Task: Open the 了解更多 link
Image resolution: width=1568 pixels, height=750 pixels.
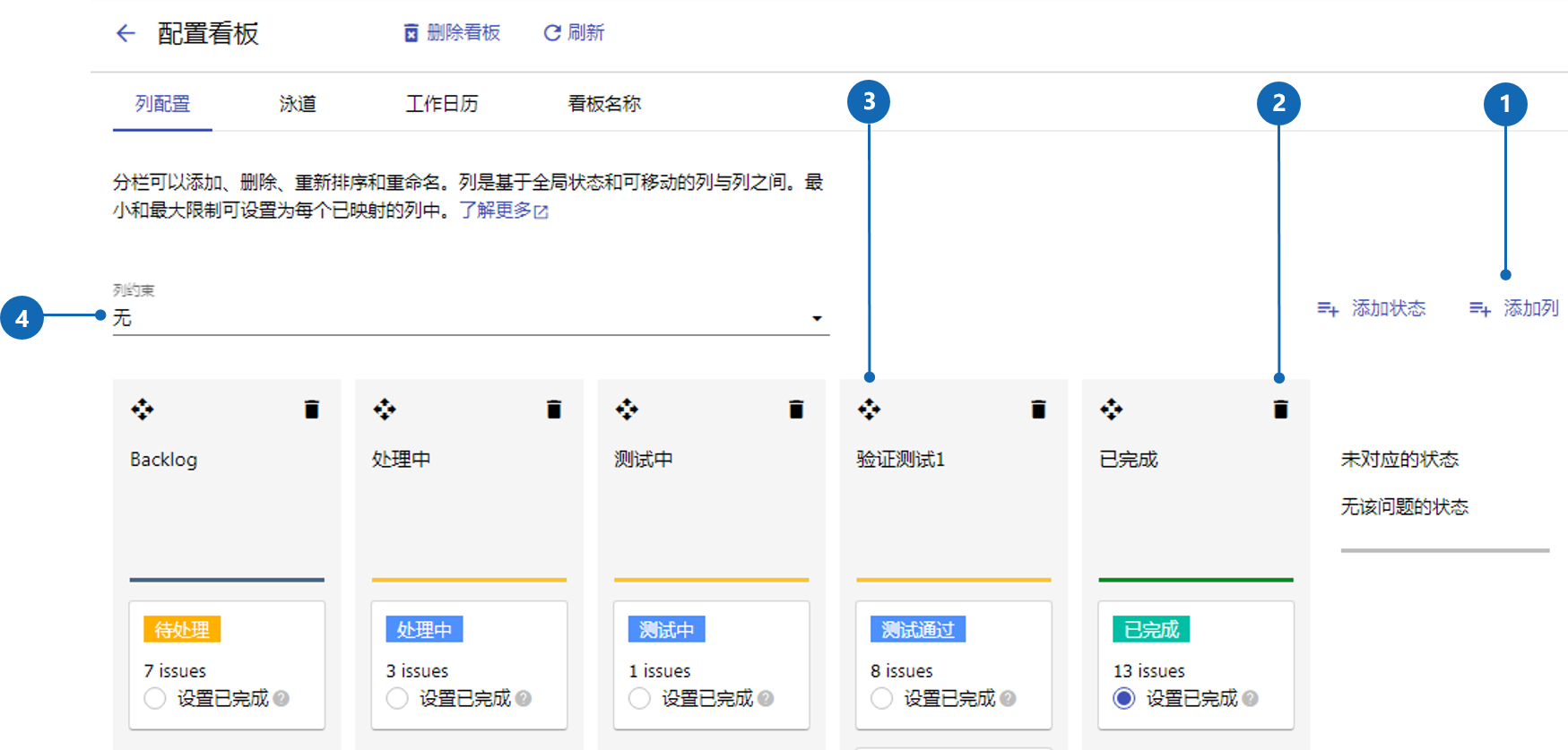Action: pos(495,211)
